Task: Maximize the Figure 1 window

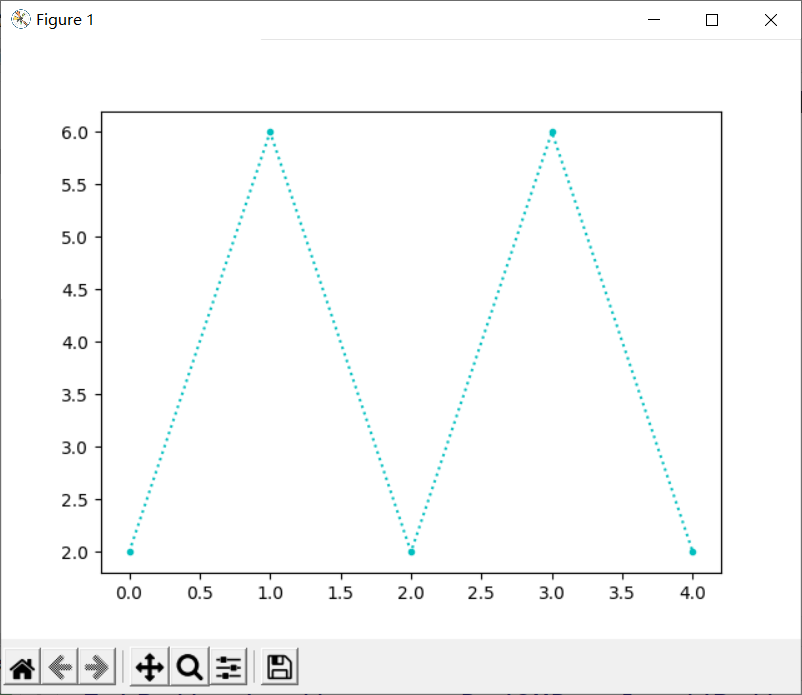Action: point(712,19)
